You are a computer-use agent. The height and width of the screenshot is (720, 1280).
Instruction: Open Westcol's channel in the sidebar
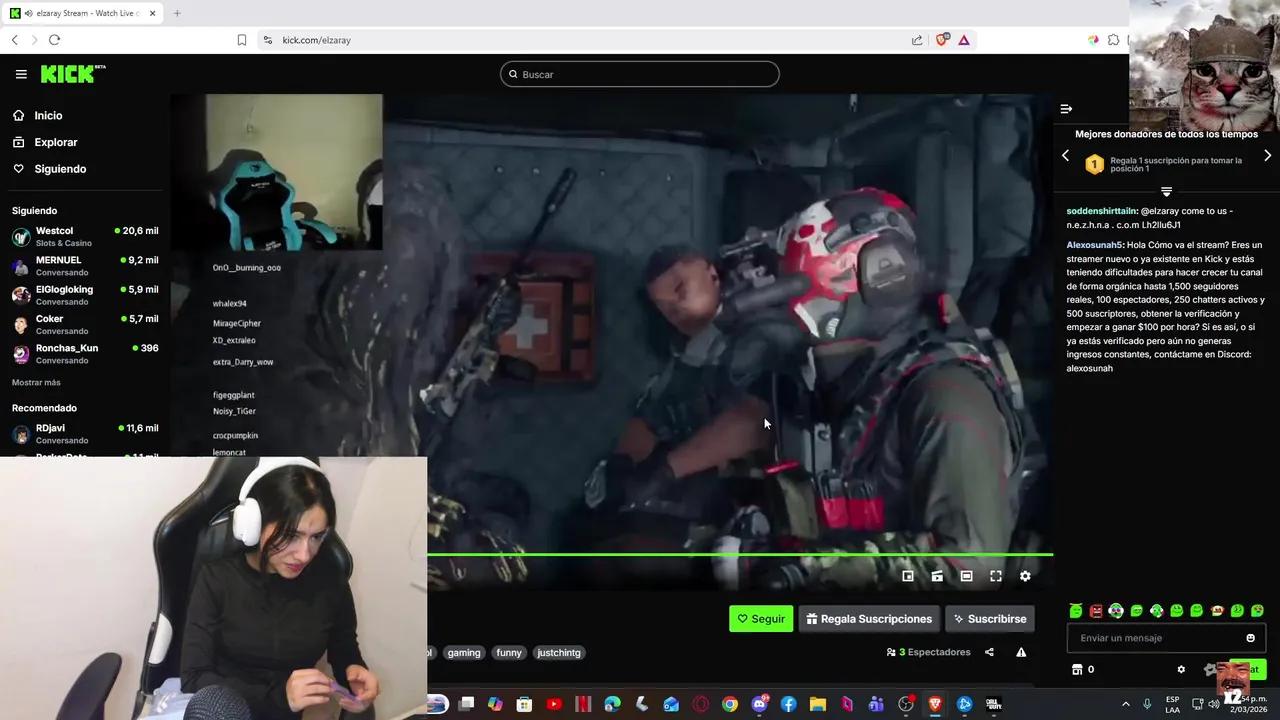coord(85,236)
